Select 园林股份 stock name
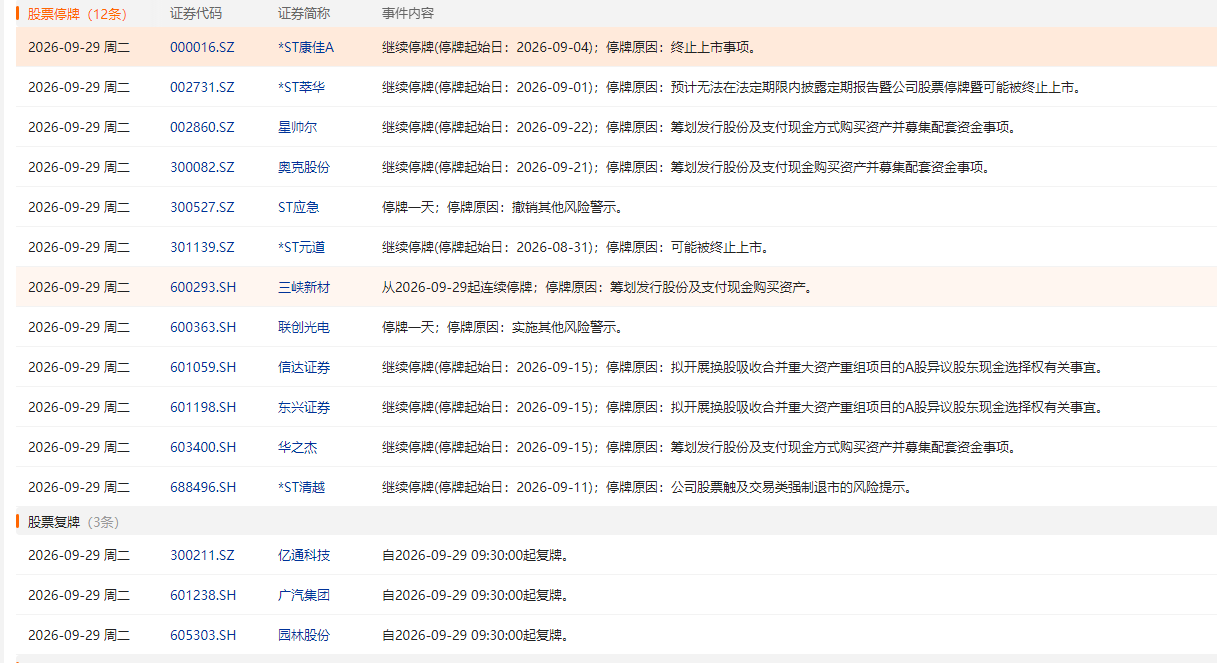Viewport: 1217px width, 663px height. coord(304,635)
